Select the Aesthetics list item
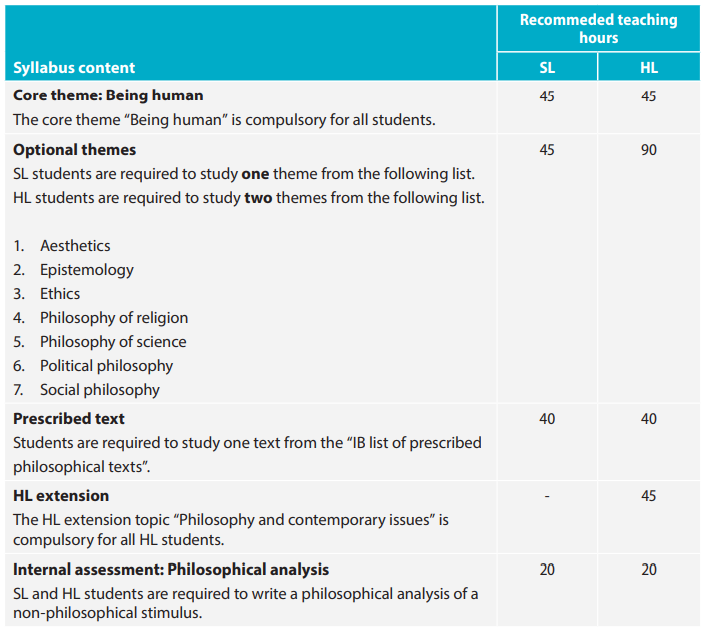Screen dimensions: 702x627 click(x=75, y=245)
